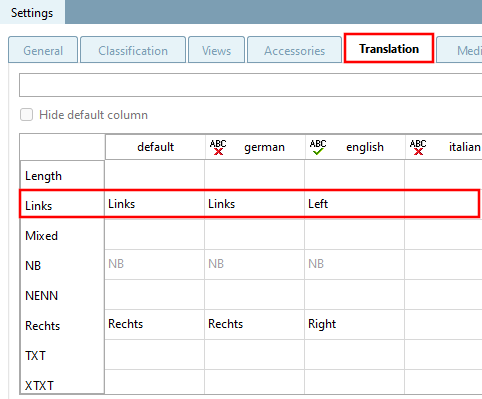Screen dimensions: 482x399
Task: Click the german cell containing Rechts
Action: (x=254, y=324)
